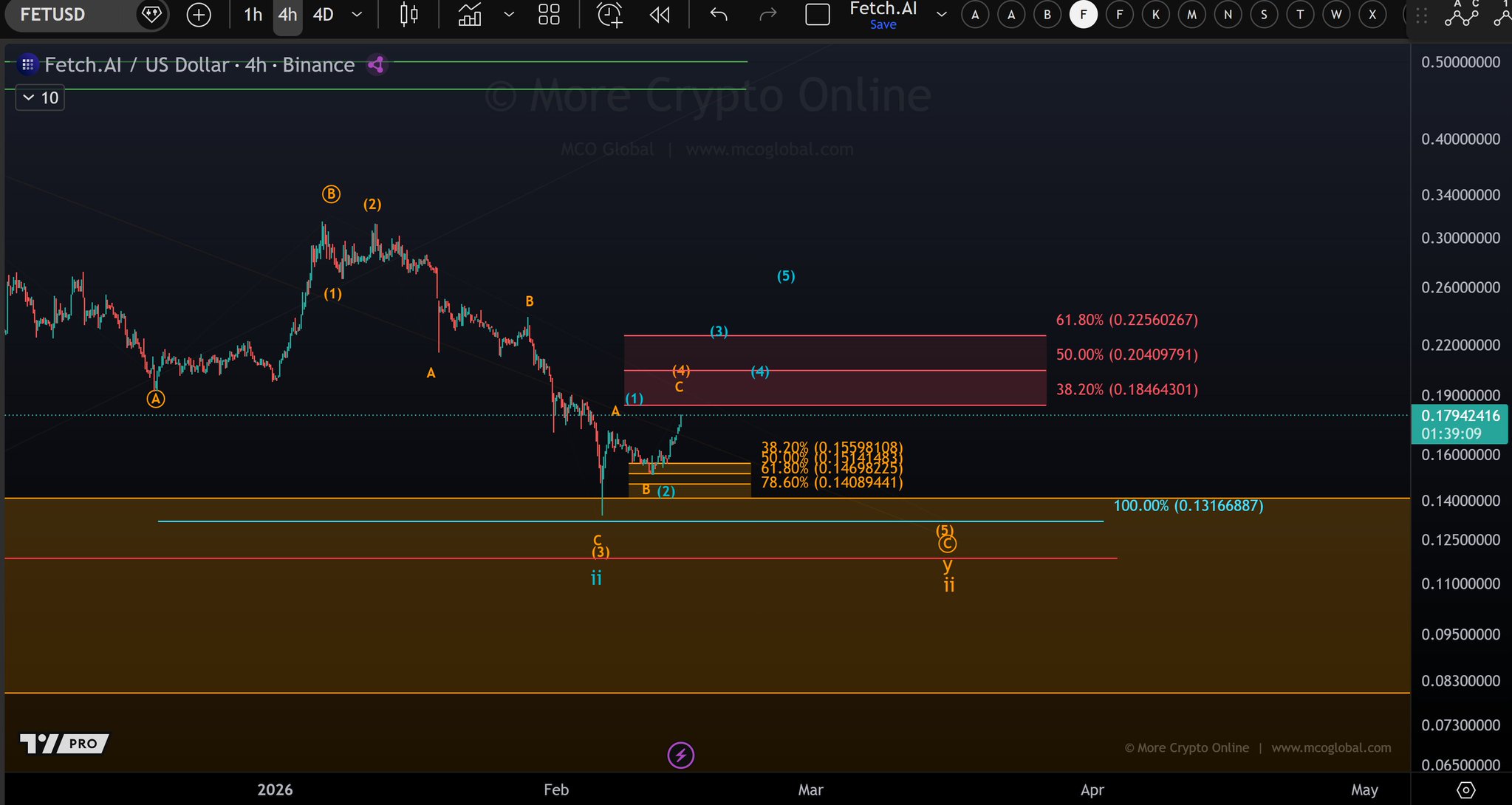Click the purple lightning bolt event marker
1512x805 pixels.
680,755
